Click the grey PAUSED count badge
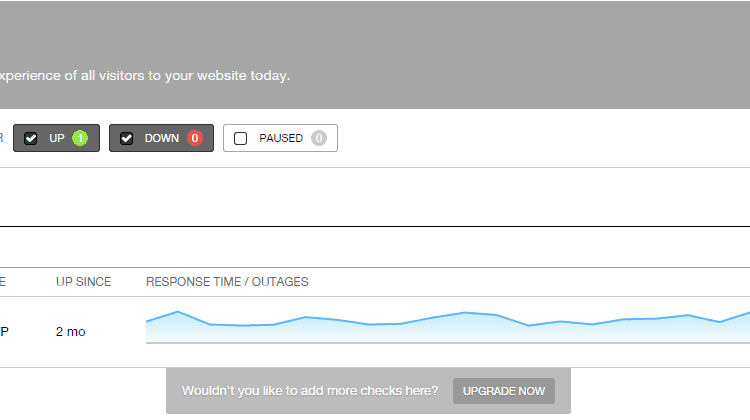This screenshot has width=750, height=420. pos(319,138)
